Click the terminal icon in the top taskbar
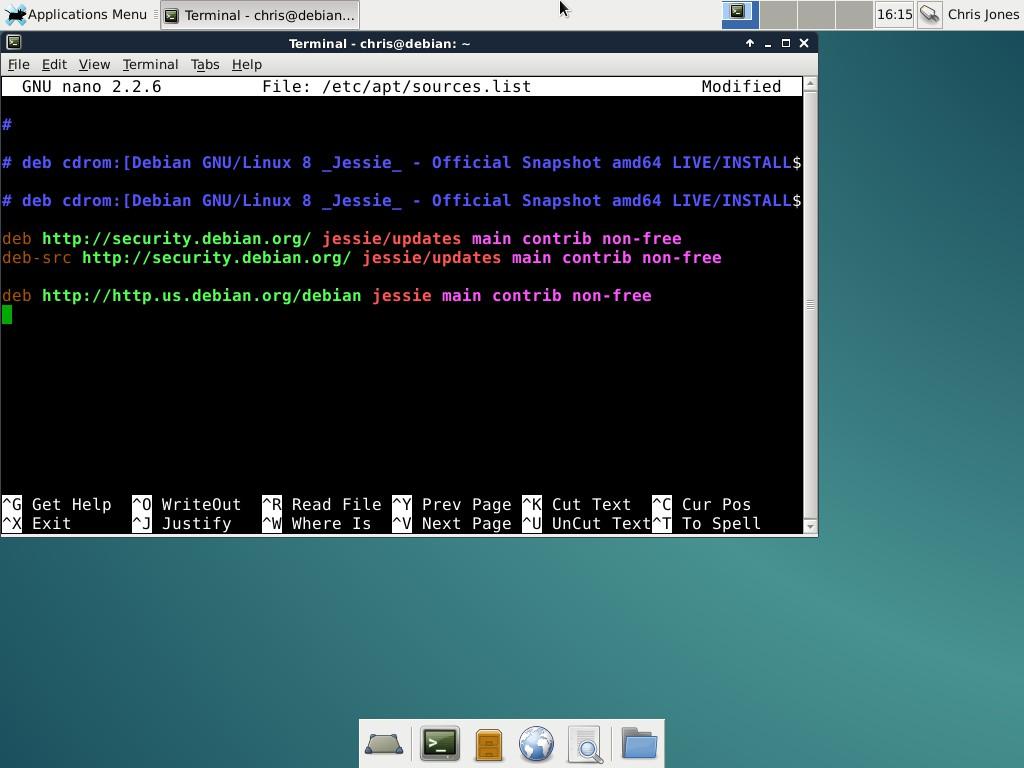The width and height of the screenshot is (1024, 768). coord(172,14)
